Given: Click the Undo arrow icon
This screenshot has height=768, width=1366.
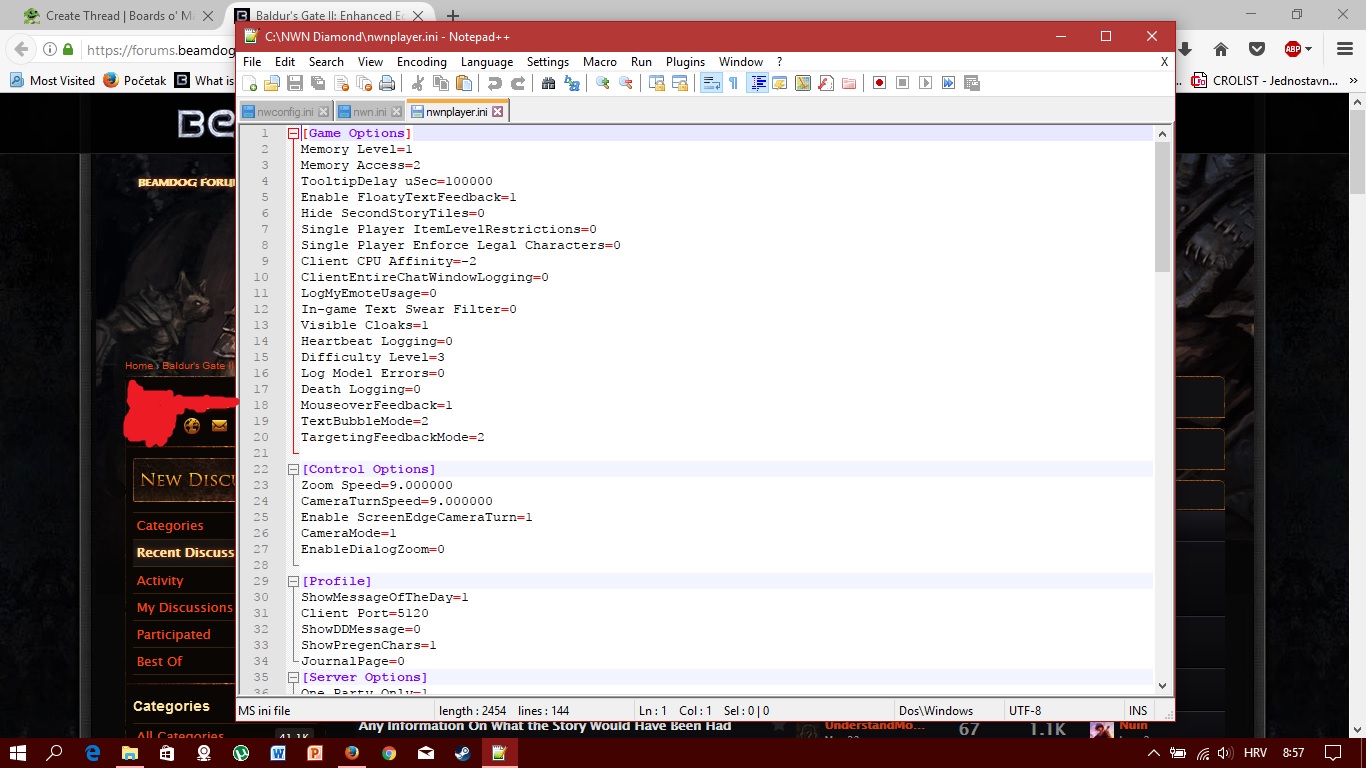Looking at the screenshot, I should point(495,83).
